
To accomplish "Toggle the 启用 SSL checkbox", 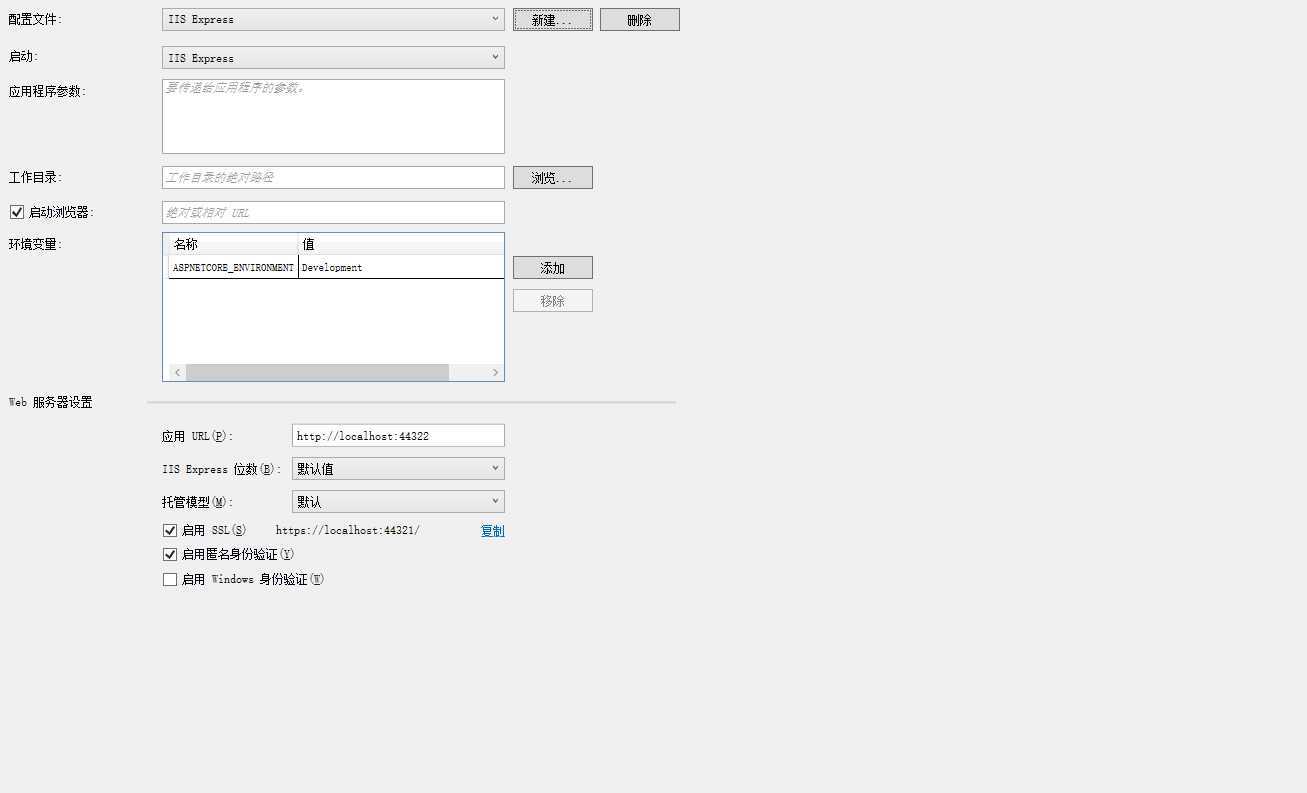I will (x=170, y=531).
